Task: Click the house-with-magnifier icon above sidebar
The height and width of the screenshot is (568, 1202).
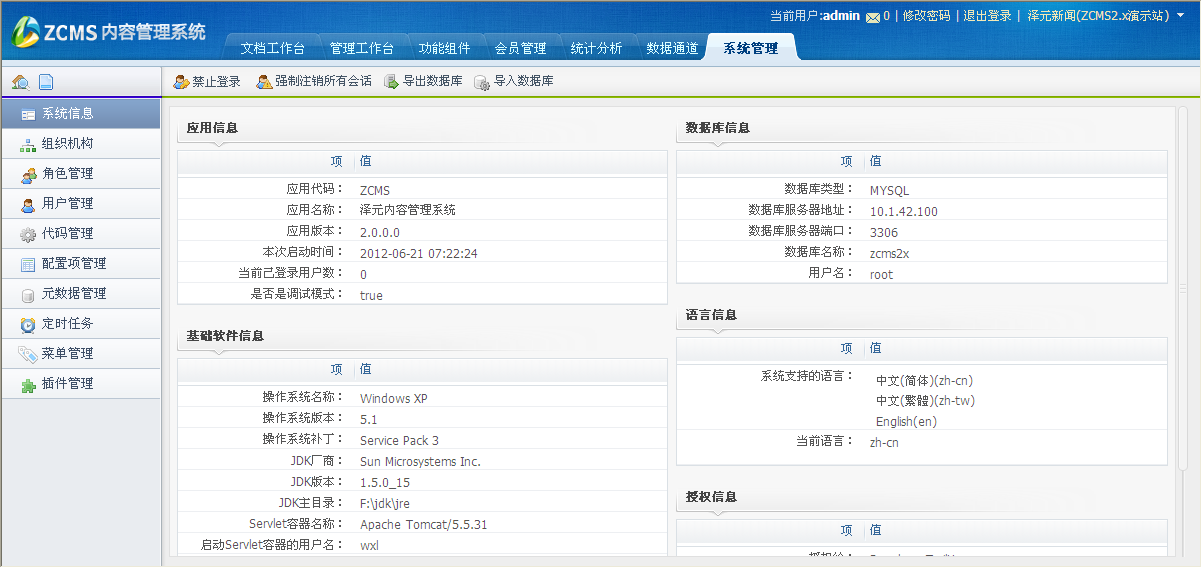Action: (x=20, y=83)
